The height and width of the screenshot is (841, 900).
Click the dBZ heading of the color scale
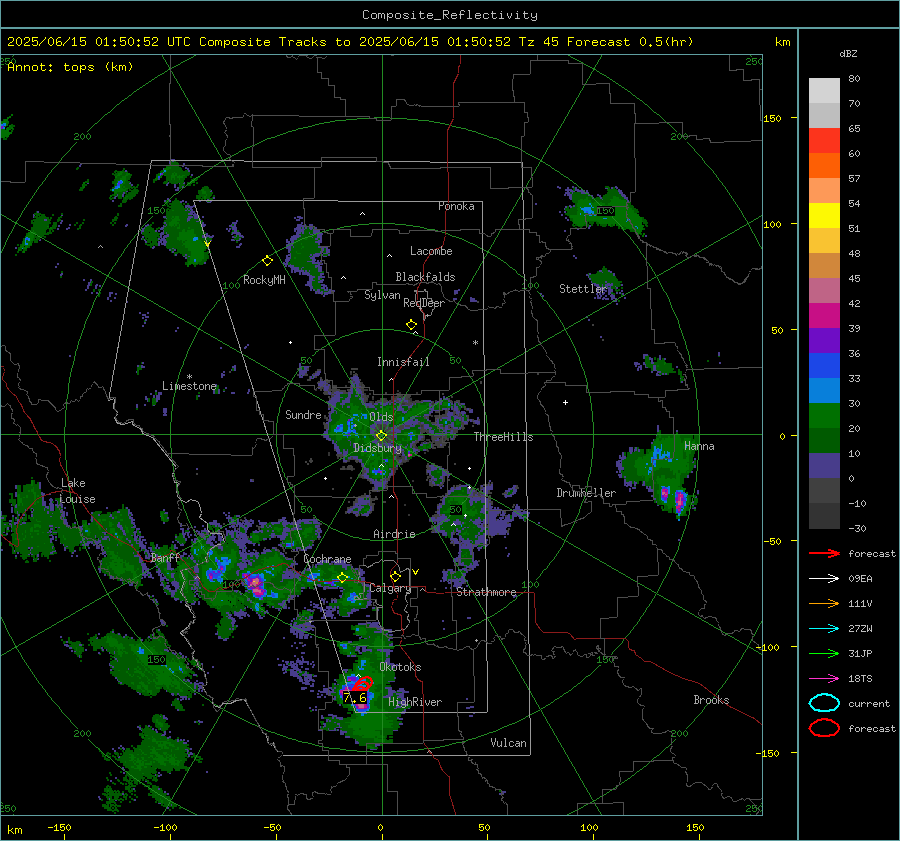(x=848, y=53)
